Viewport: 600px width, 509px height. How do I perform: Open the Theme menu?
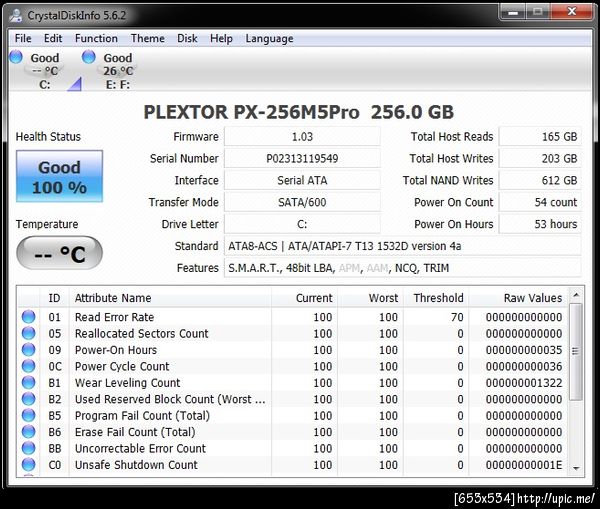point(147,39)
